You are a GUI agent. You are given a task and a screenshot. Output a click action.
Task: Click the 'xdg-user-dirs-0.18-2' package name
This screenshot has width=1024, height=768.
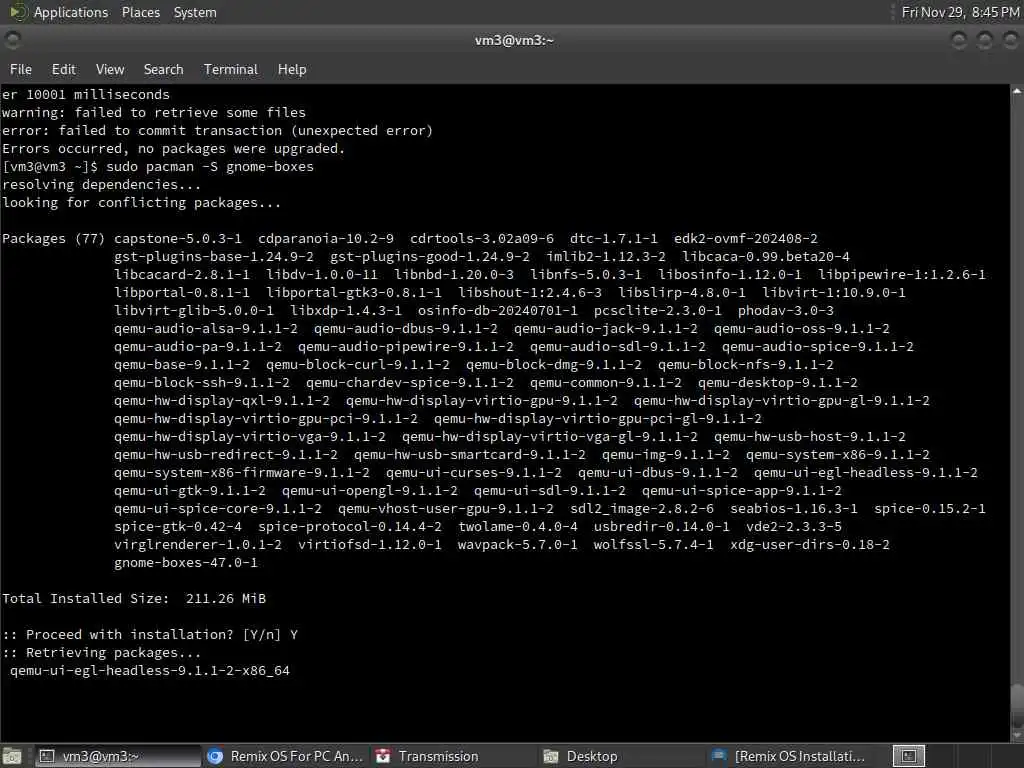[810, 544]
